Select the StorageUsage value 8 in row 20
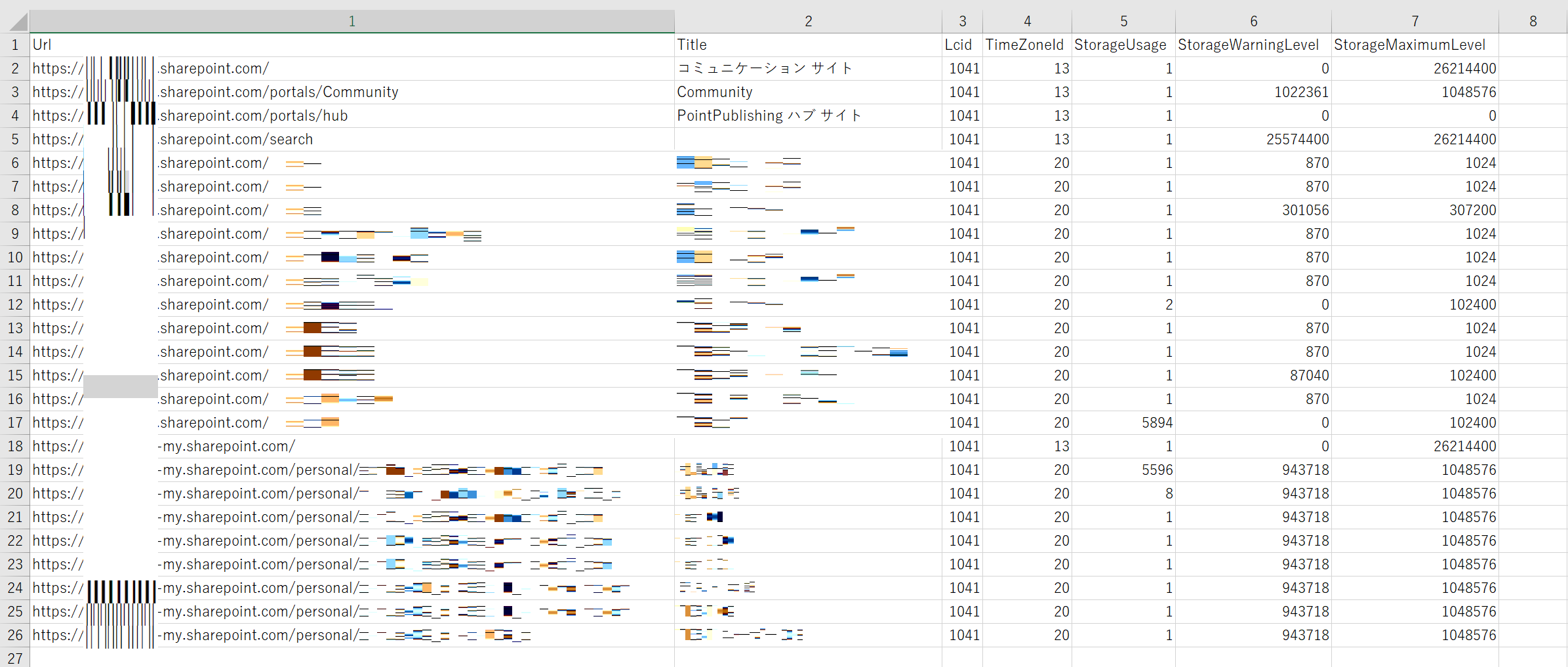Viewport: 1568px width, 667px height. [1123, 493]
